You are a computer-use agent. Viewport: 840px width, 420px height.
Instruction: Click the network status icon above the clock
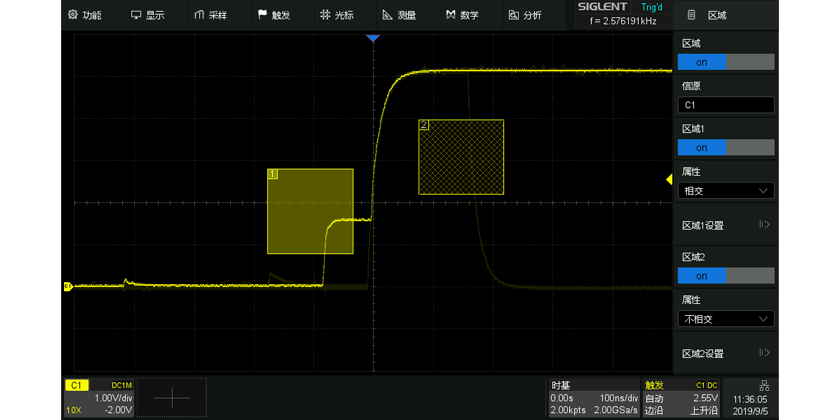tap(765, 385)
